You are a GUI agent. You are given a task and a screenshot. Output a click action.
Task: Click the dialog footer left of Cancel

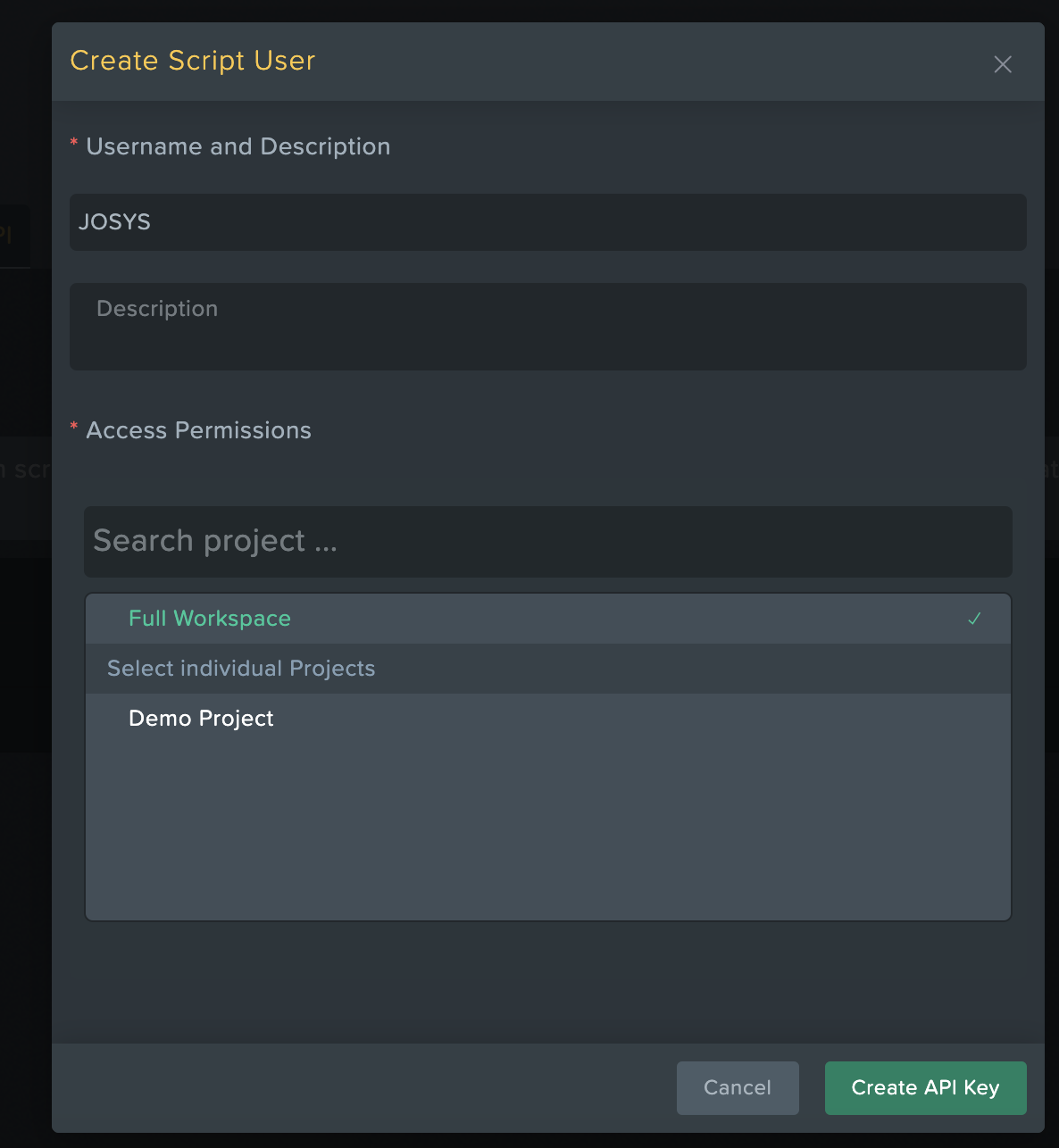pyautogui.click(x=357, y=1087)
